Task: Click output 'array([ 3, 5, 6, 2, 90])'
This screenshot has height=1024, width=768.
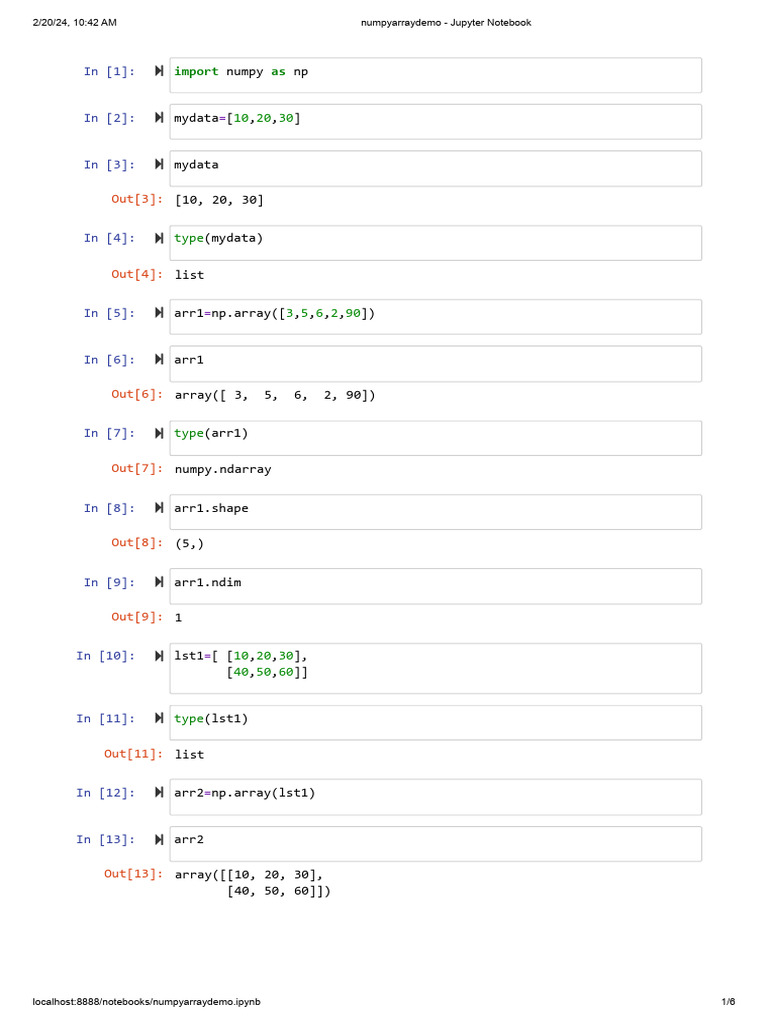Action: point(275,395)
